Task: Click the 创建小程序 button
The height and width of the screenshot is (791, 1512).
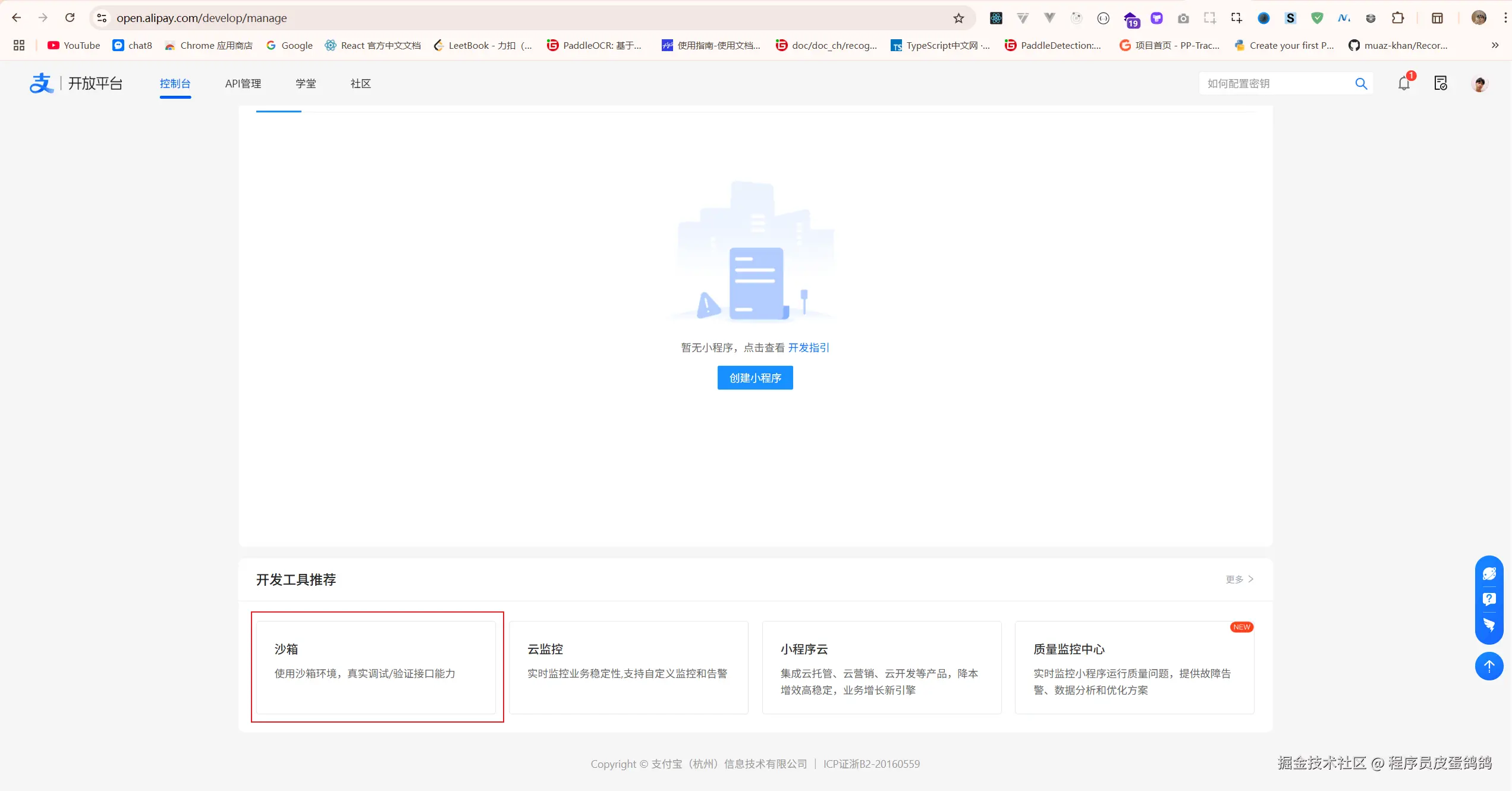Action: 755,378
